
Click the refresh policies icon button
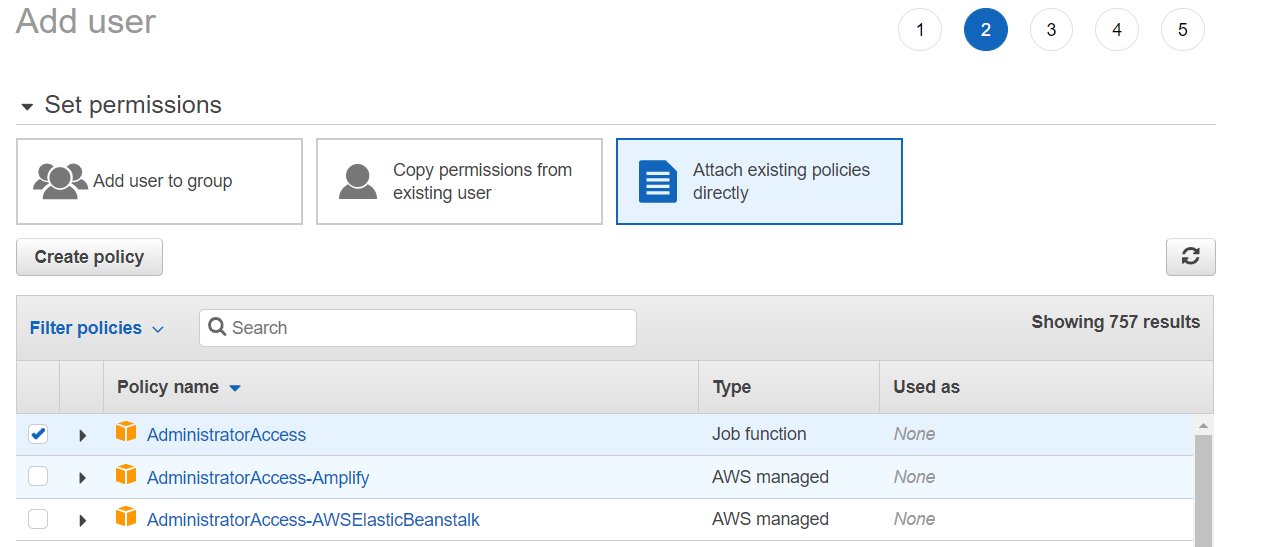1190,257
